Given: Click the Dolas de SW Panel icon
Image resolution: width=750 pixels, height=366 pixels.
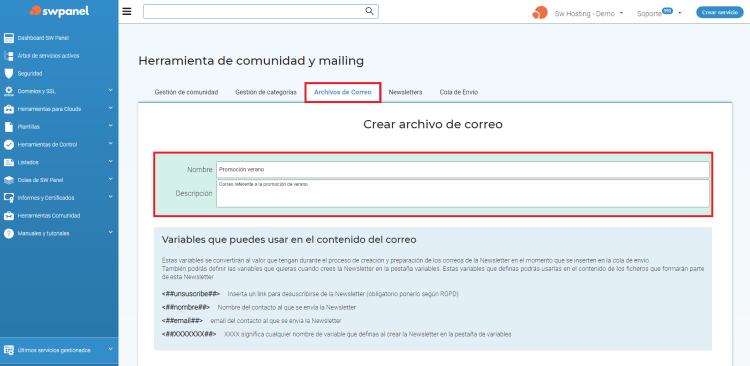Looking at the screenshot, I should (9, 180).
